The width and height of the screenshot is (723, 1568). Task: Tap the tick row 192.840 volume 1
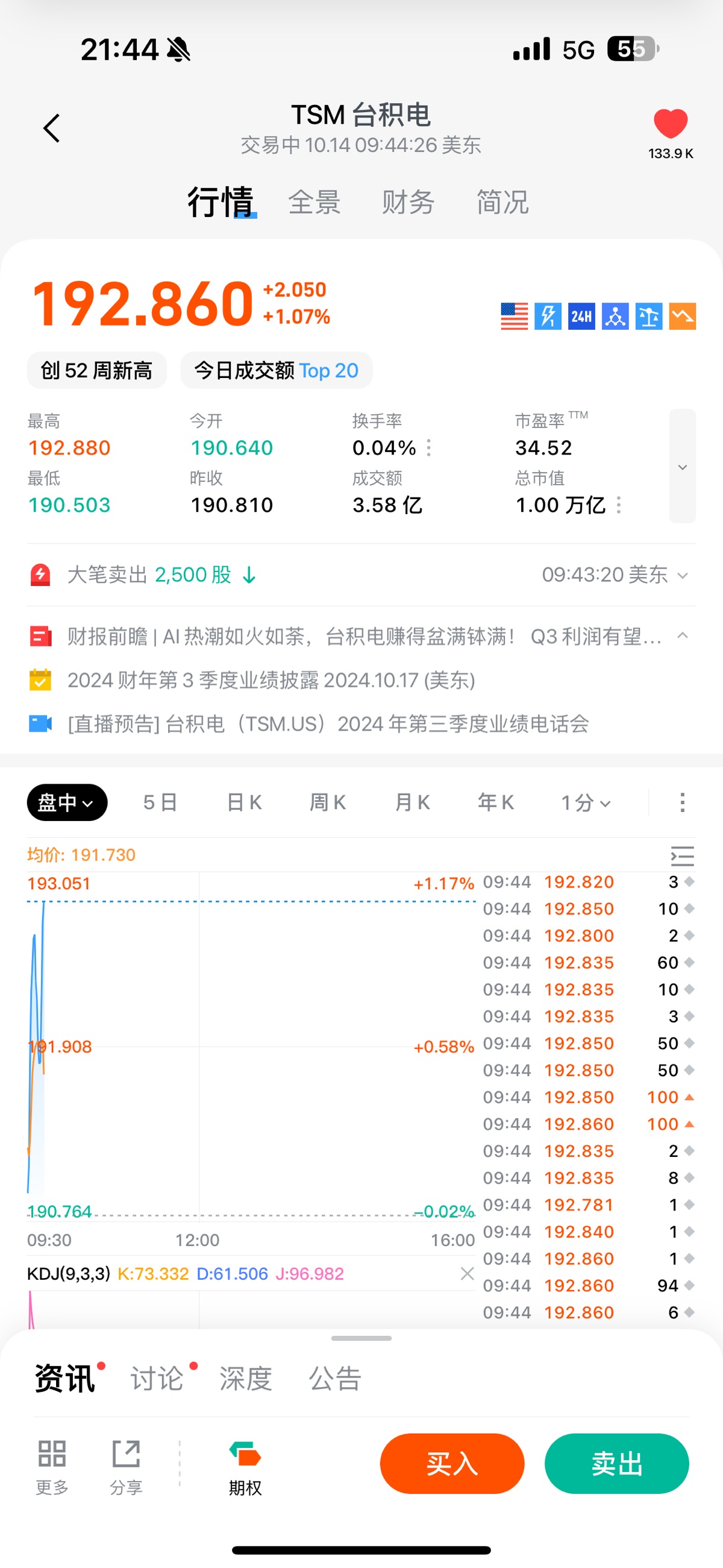pos(589,1232)
